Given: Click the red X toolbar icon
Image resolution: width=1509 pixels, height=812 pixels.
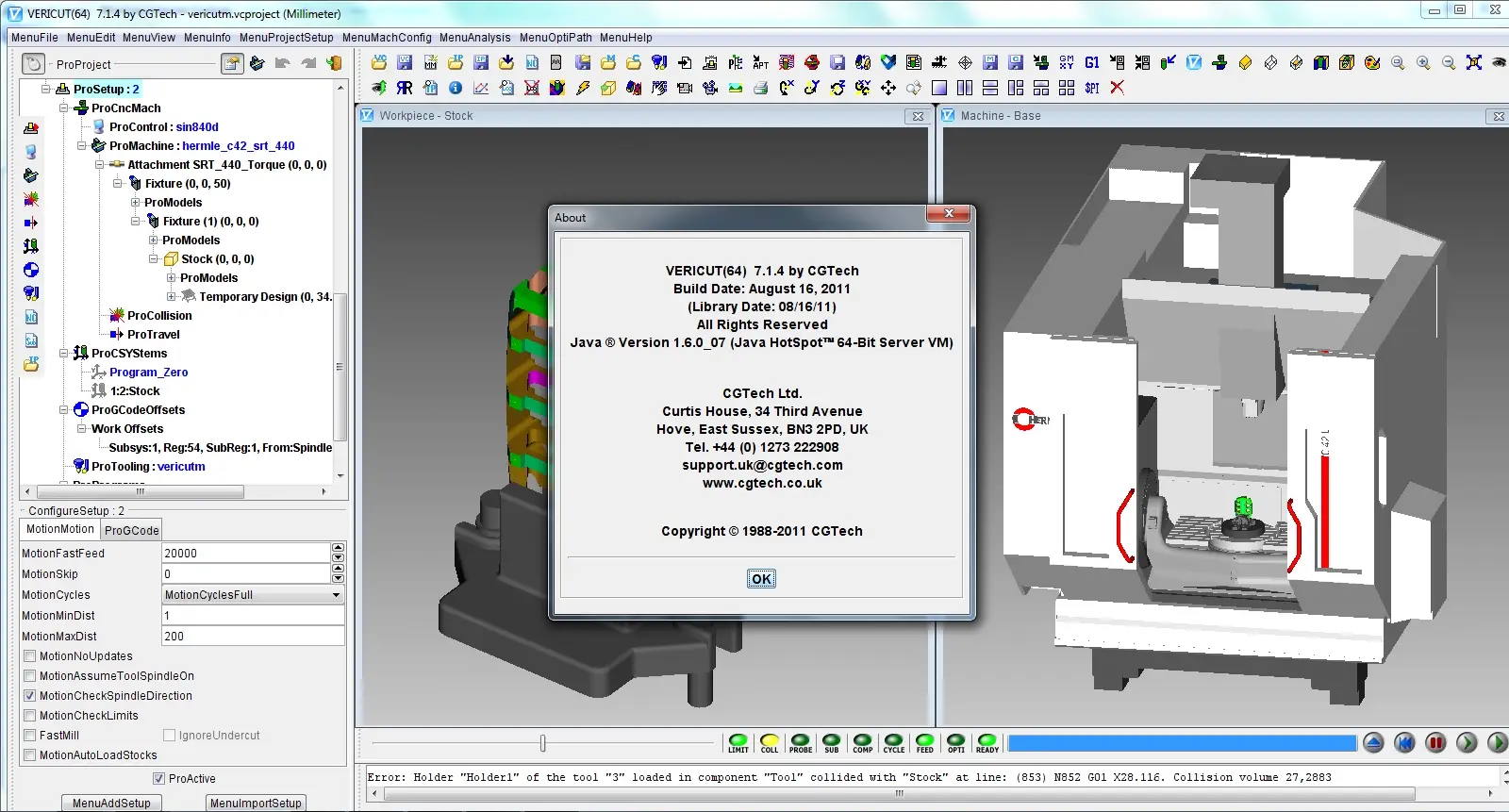Looking at the screenshot, I should pyautogui.click(x=1118, y=88).
